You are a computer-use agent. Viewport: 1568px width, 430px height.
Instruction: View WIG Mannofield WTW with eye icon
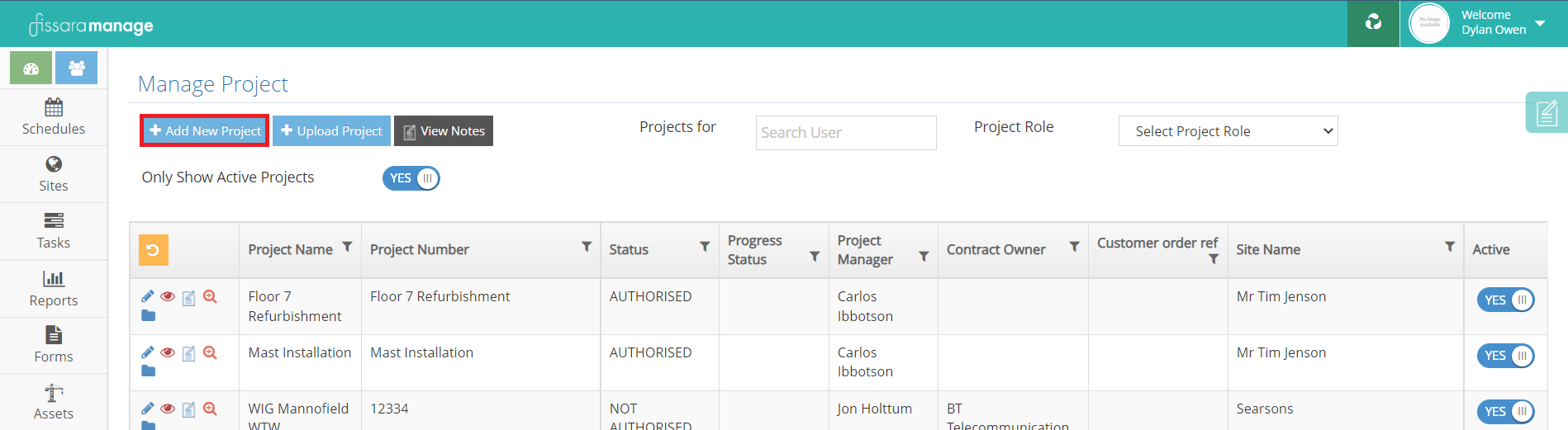[x=168, y=409]
